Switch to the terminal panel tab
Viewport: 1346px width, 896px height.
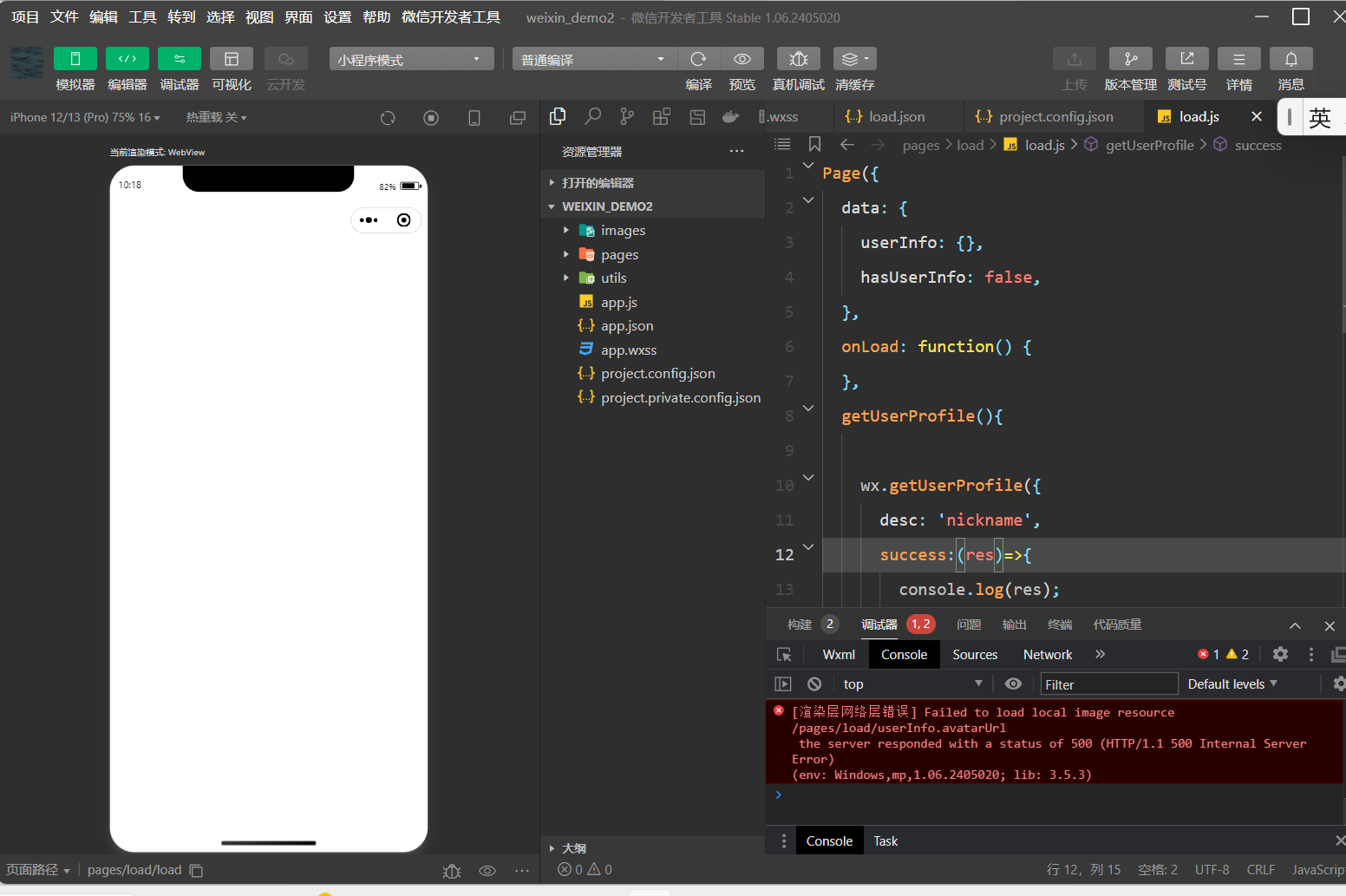tap(1060, 625)
